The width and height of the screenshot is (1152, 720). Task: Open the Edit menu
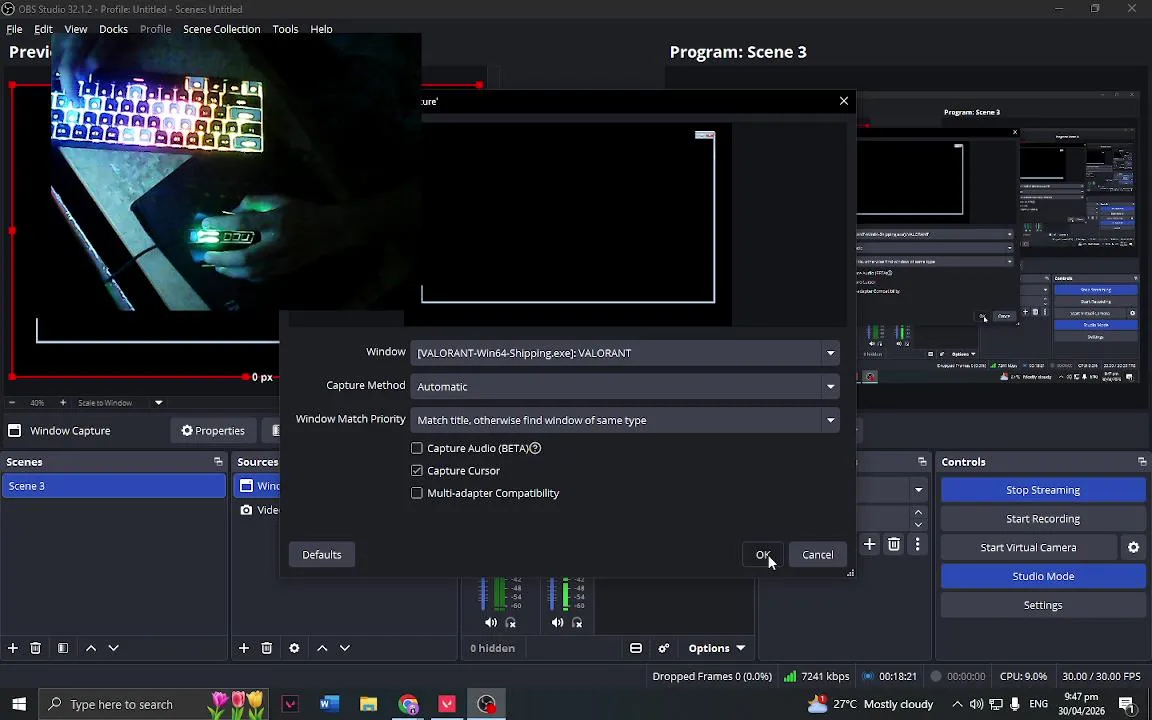coord(43,29)
